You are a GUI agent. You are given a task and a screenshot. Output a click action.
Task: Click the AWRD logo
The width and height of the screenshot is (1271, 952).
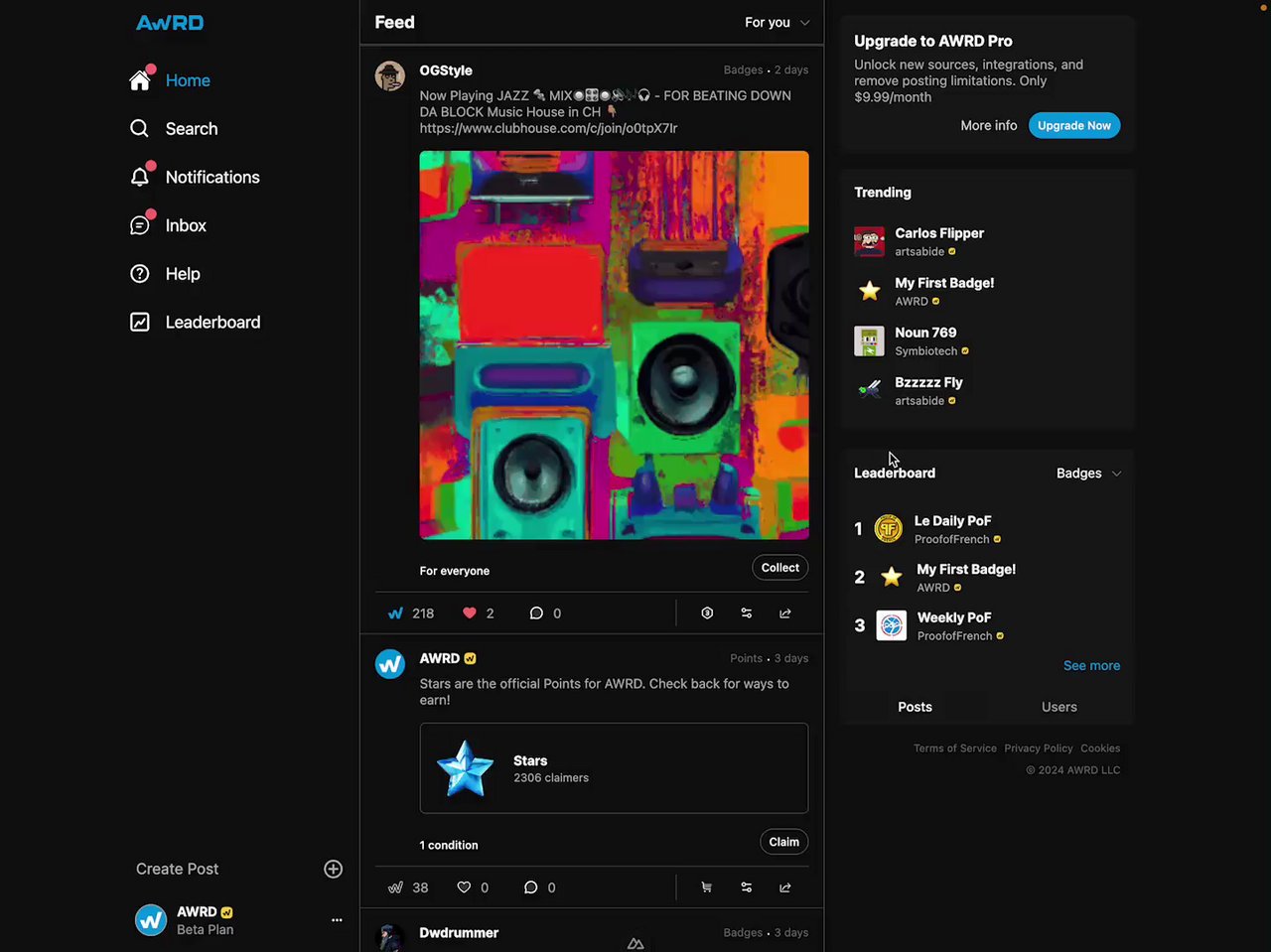click(170, 22)
